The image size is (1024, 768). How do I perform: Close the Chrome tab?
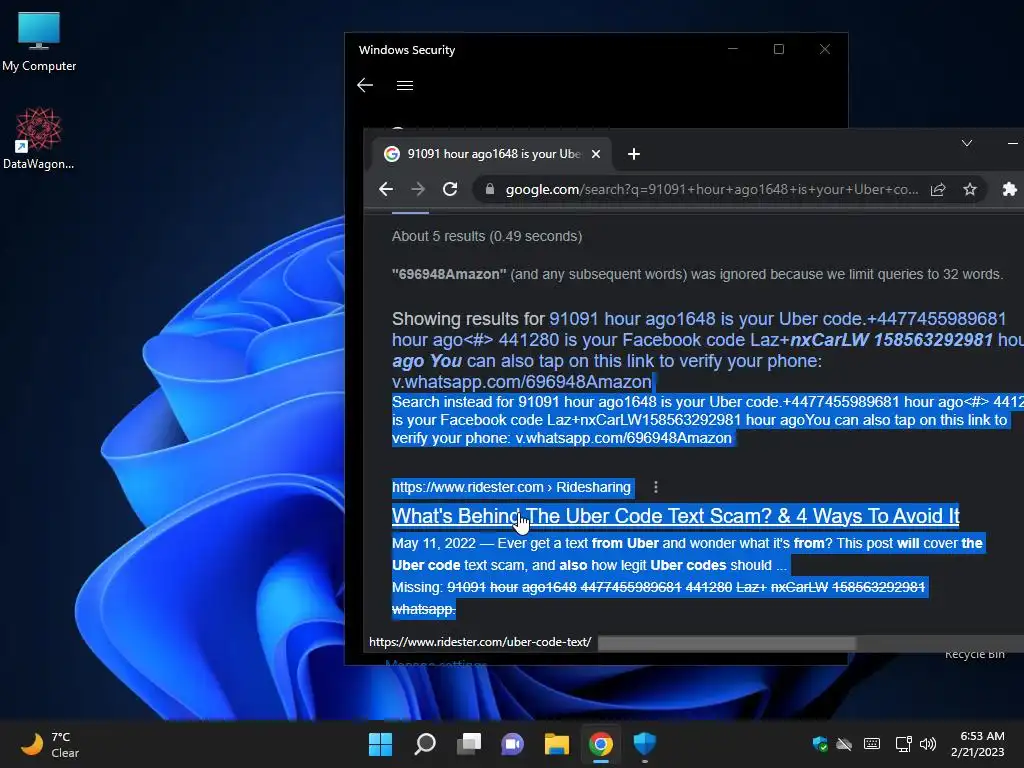click(596, 154)
